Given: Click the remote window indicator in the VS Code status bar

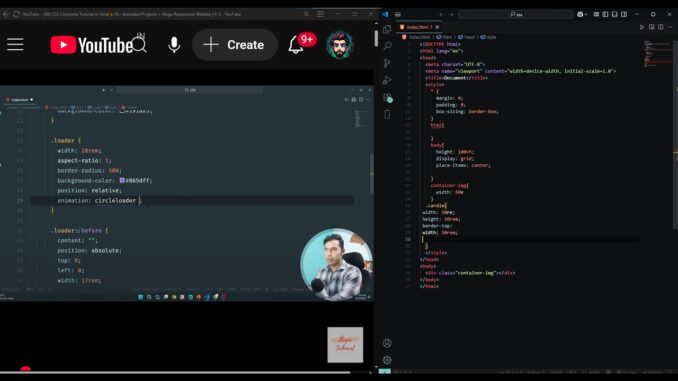Looking at the screenshot, I should [x=384, y=371].
